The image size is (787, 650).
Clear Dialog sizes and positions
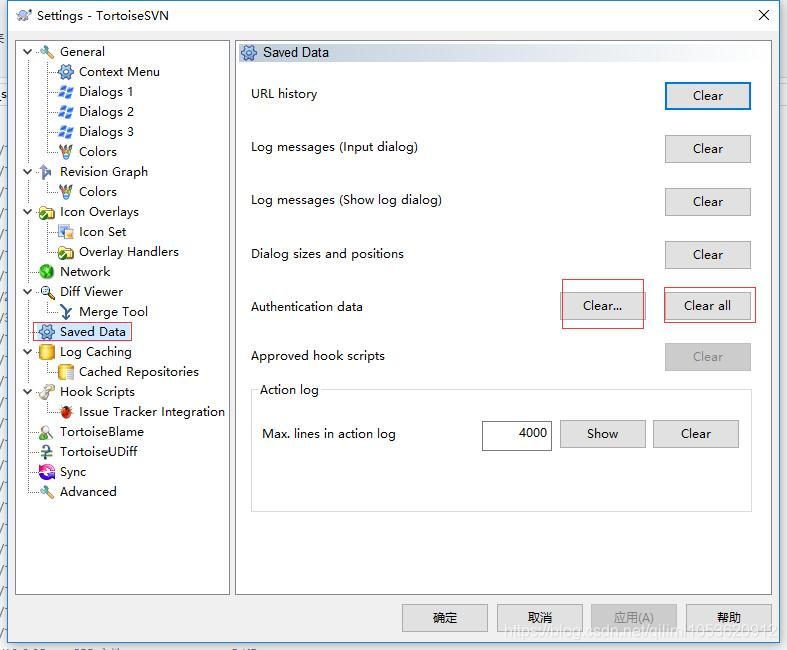click(x=708, y=255)
